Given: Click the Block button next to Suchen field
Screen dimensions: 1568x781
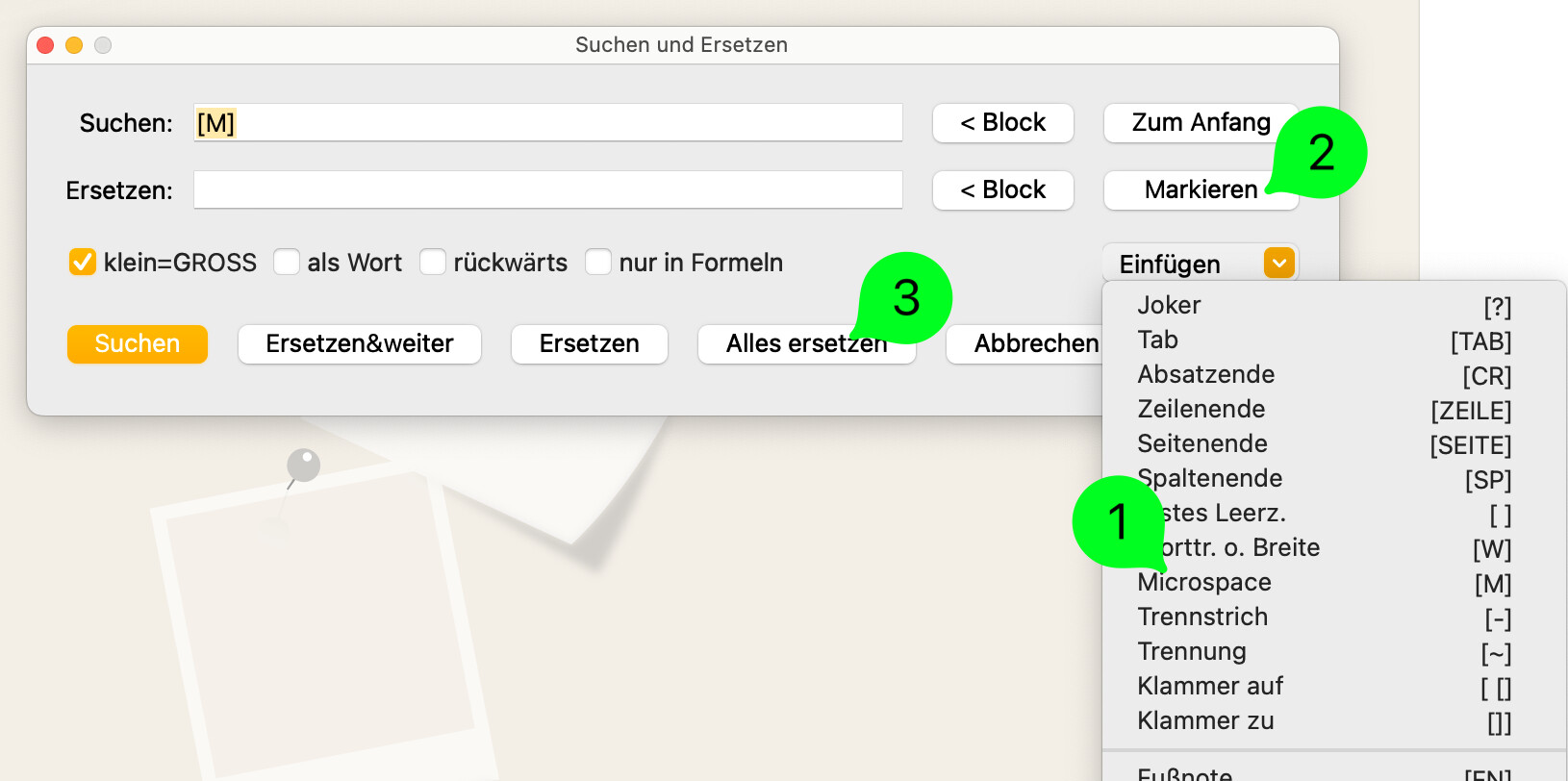Looking at the screenshot, I should (1003, 122).
